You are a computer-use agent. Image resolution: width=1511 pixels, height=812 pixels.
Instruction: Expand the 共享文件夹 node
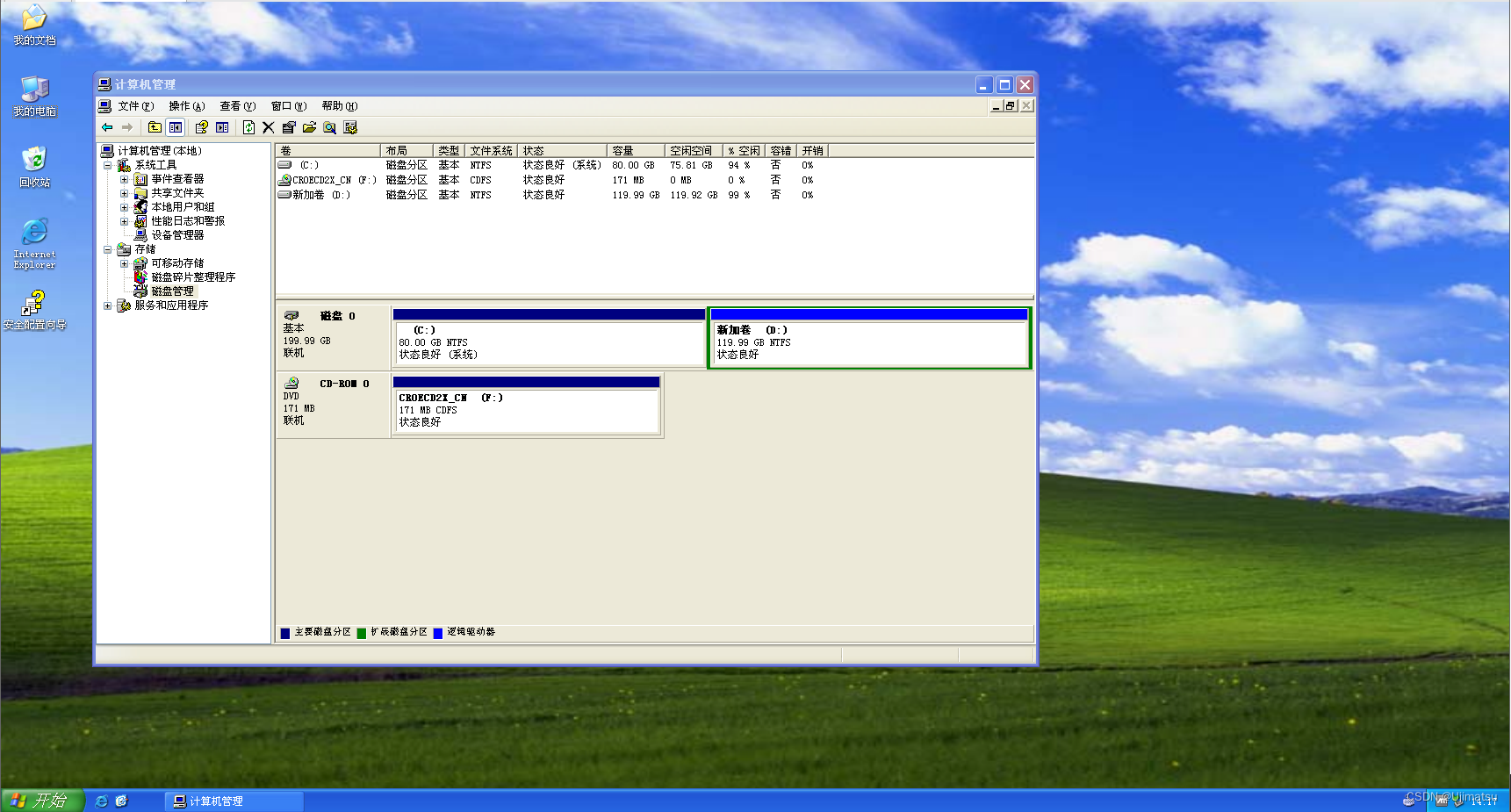coord(124,193)
